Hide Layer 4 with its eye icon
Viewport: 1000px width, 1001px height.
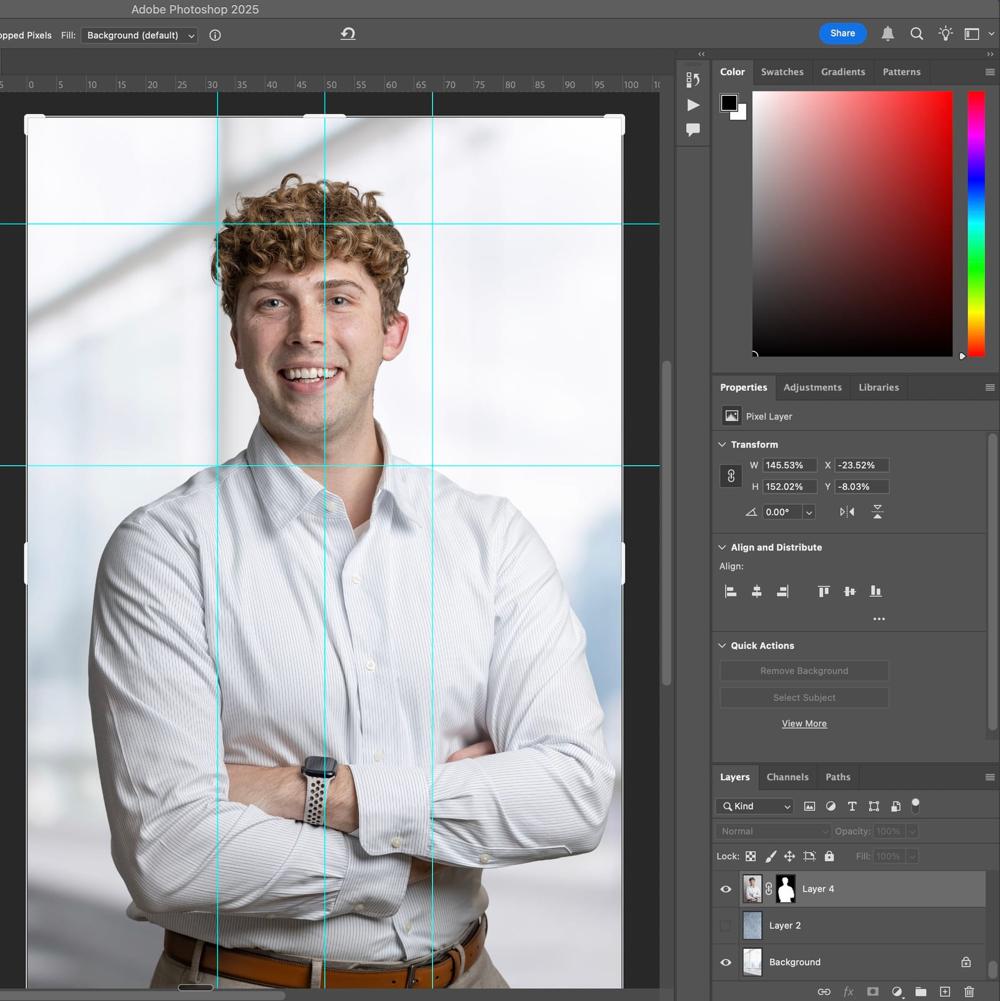[x=726, y=889]
